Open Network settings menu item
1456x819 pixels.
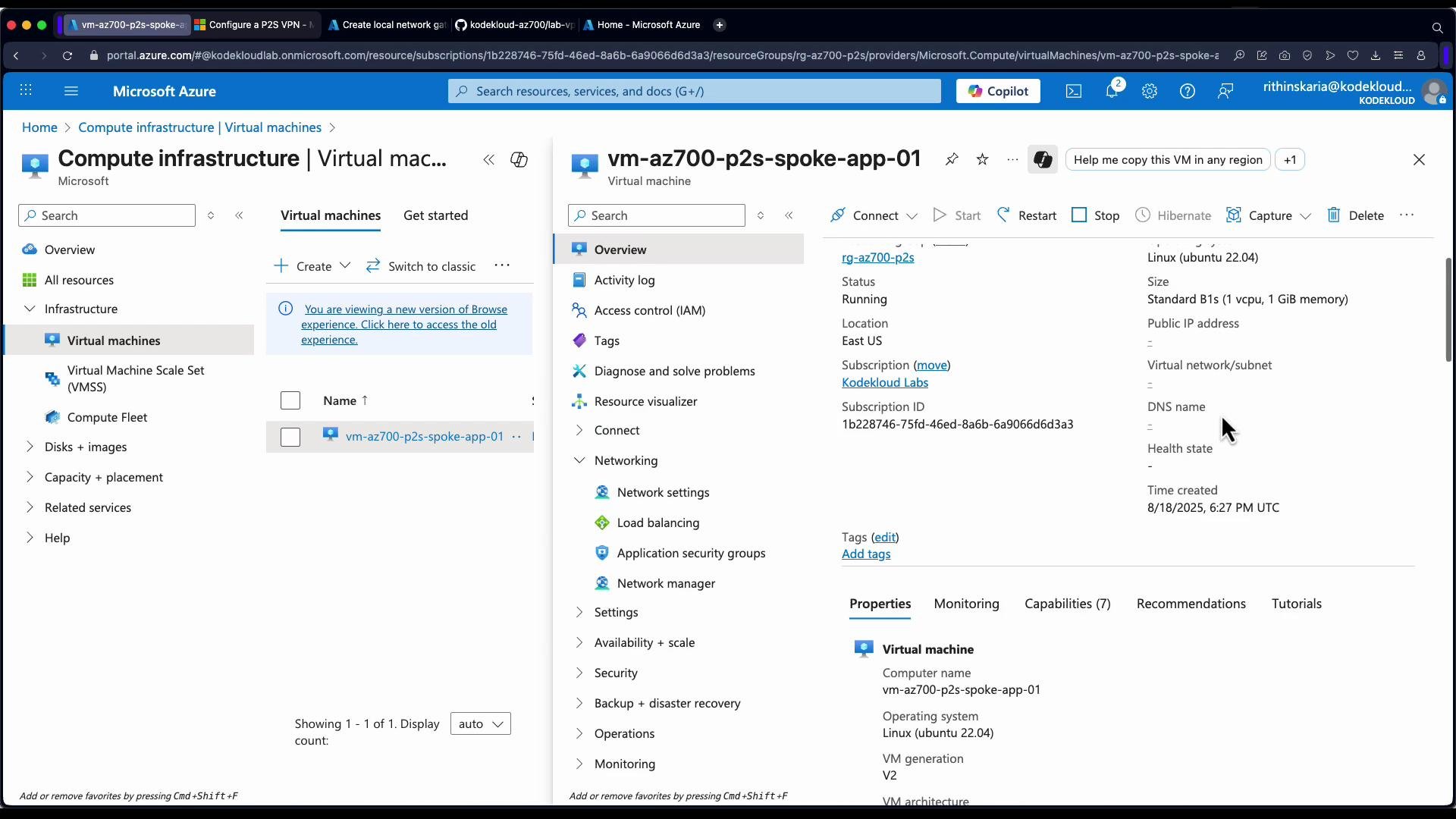click(x=663, y=492)
